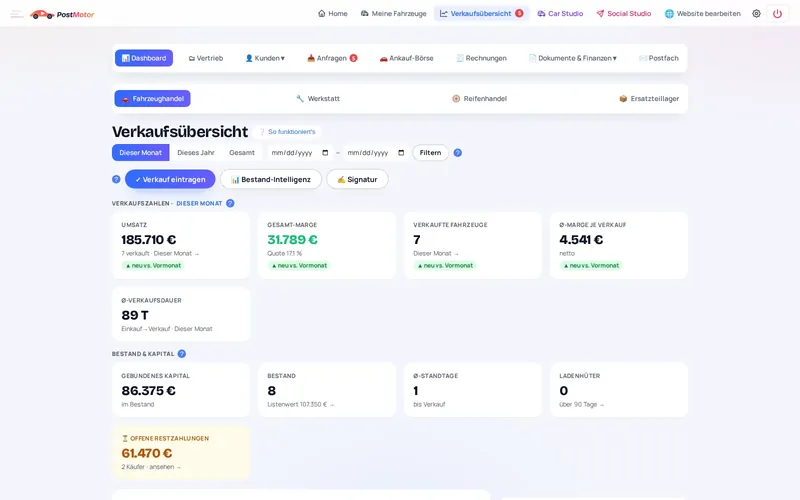Click the Bestand card's Listenwert 107.350 € link
The image size is (800, 500).
(x=301, y=405)
